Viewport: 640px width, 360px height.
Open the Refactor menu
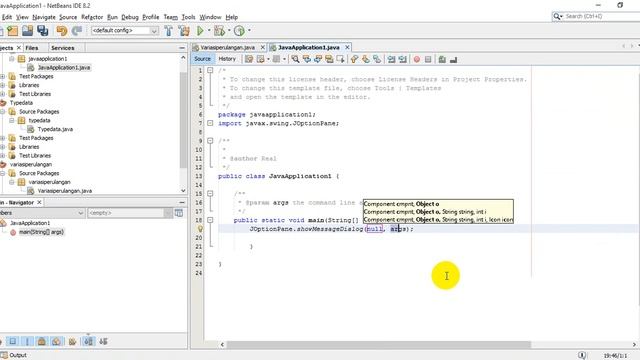point(92,17)
